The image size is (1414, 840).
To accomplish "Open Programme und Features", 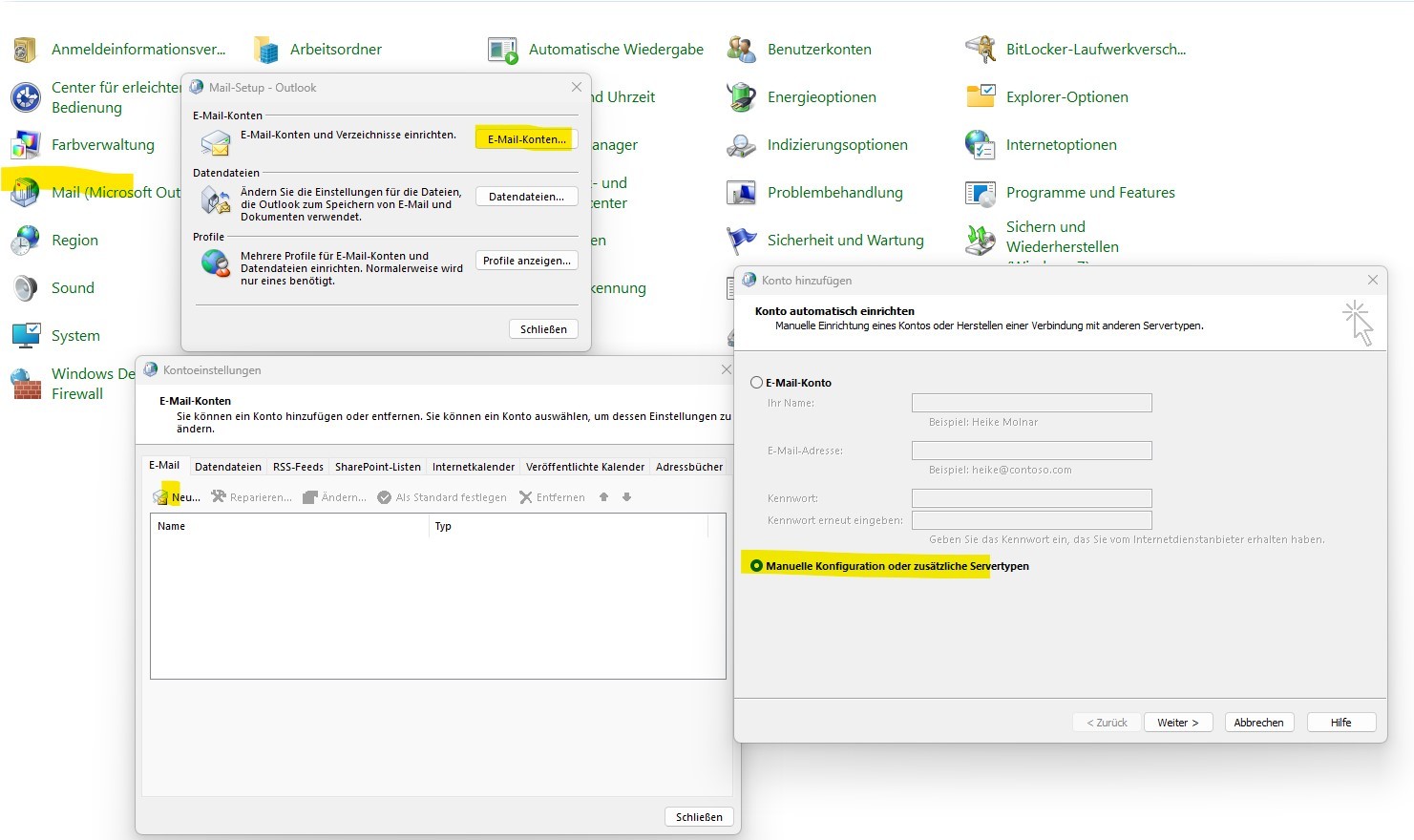I will click(x=1089, y=192).
